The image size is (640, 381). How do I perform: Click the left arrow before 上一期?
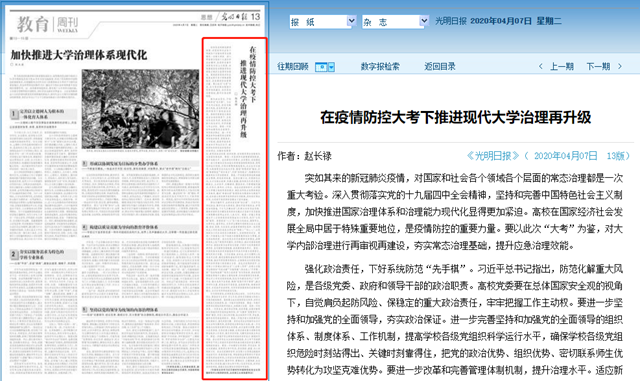pos(540,67)
